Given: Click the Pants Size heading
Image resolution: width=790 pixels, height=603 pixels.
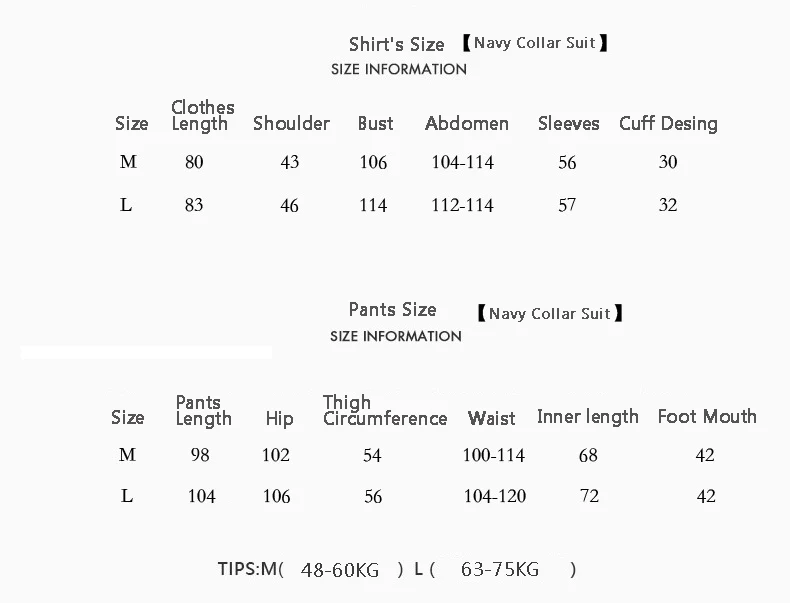Looking at the screenshot, I should click(392, 309).
